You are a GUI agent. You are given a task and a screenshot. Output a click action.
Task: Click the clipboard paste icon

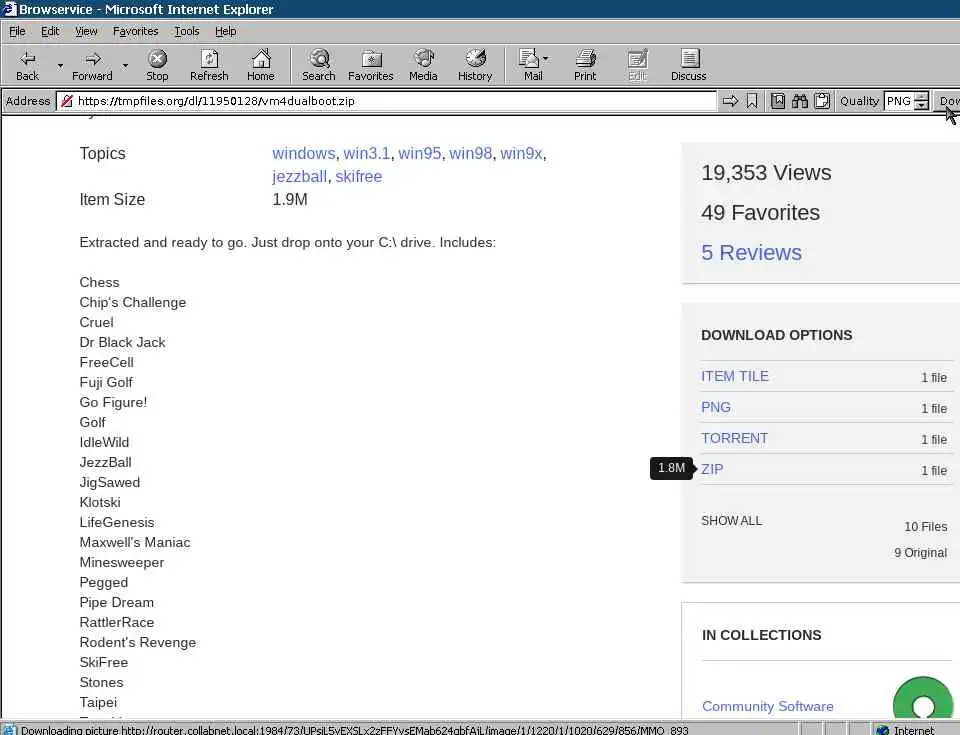click(822, 101)
